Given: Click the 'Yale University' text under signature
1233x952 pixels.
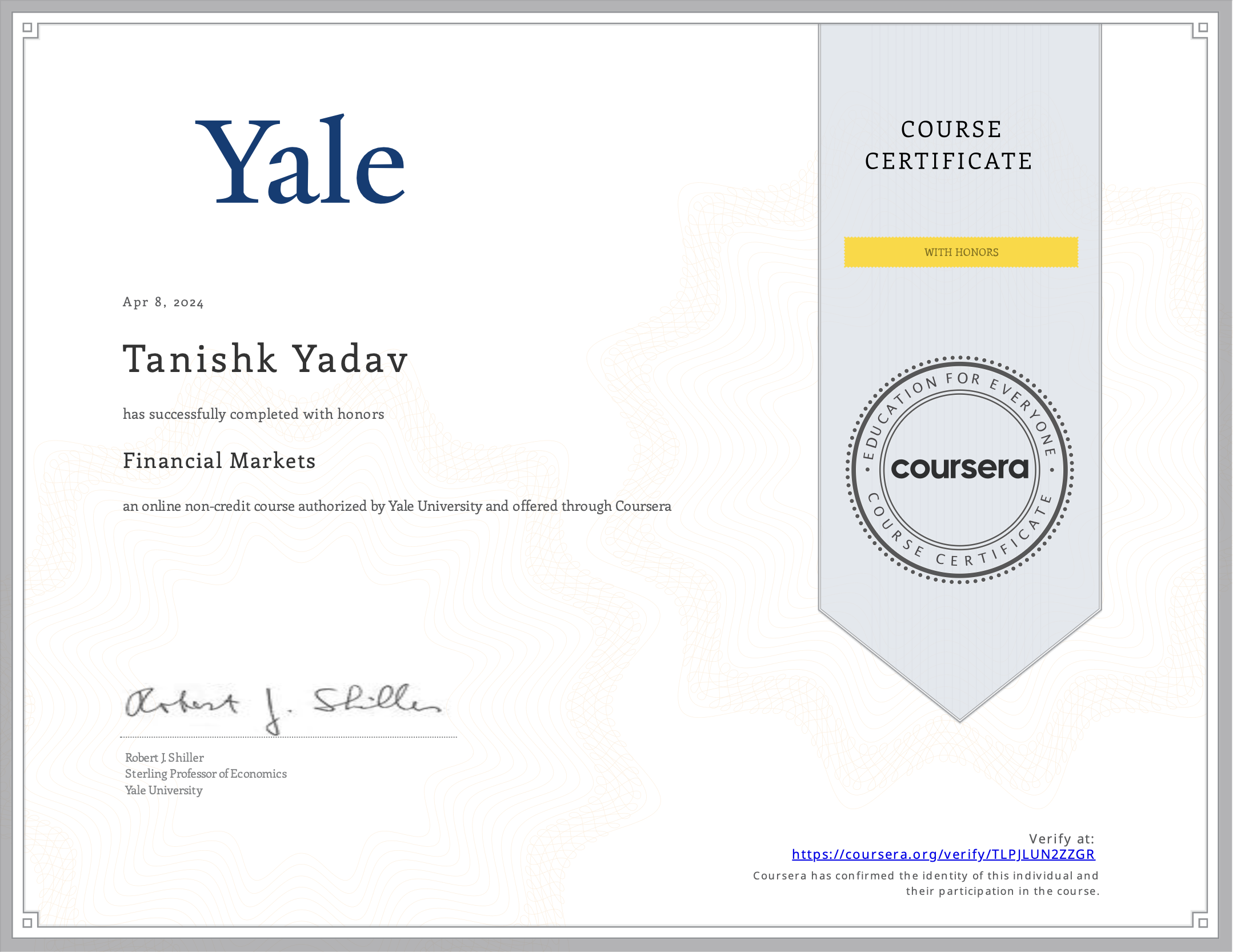Looking at the screenshot, I should 164,790.
